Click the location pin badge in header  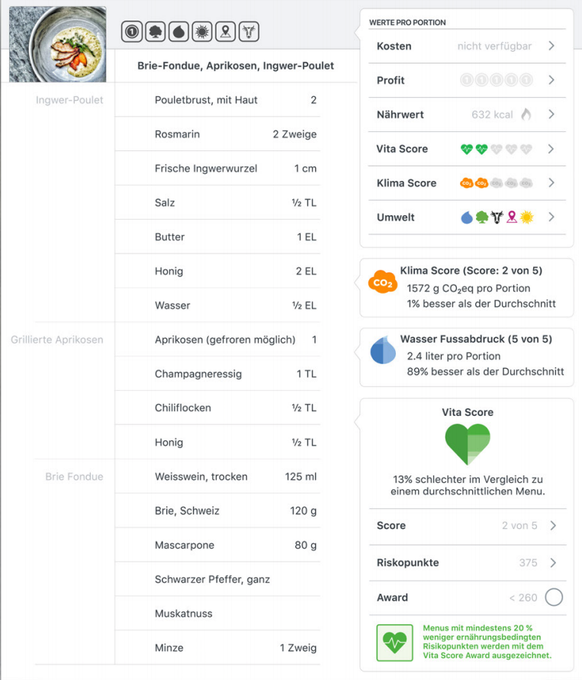[226, 32]
